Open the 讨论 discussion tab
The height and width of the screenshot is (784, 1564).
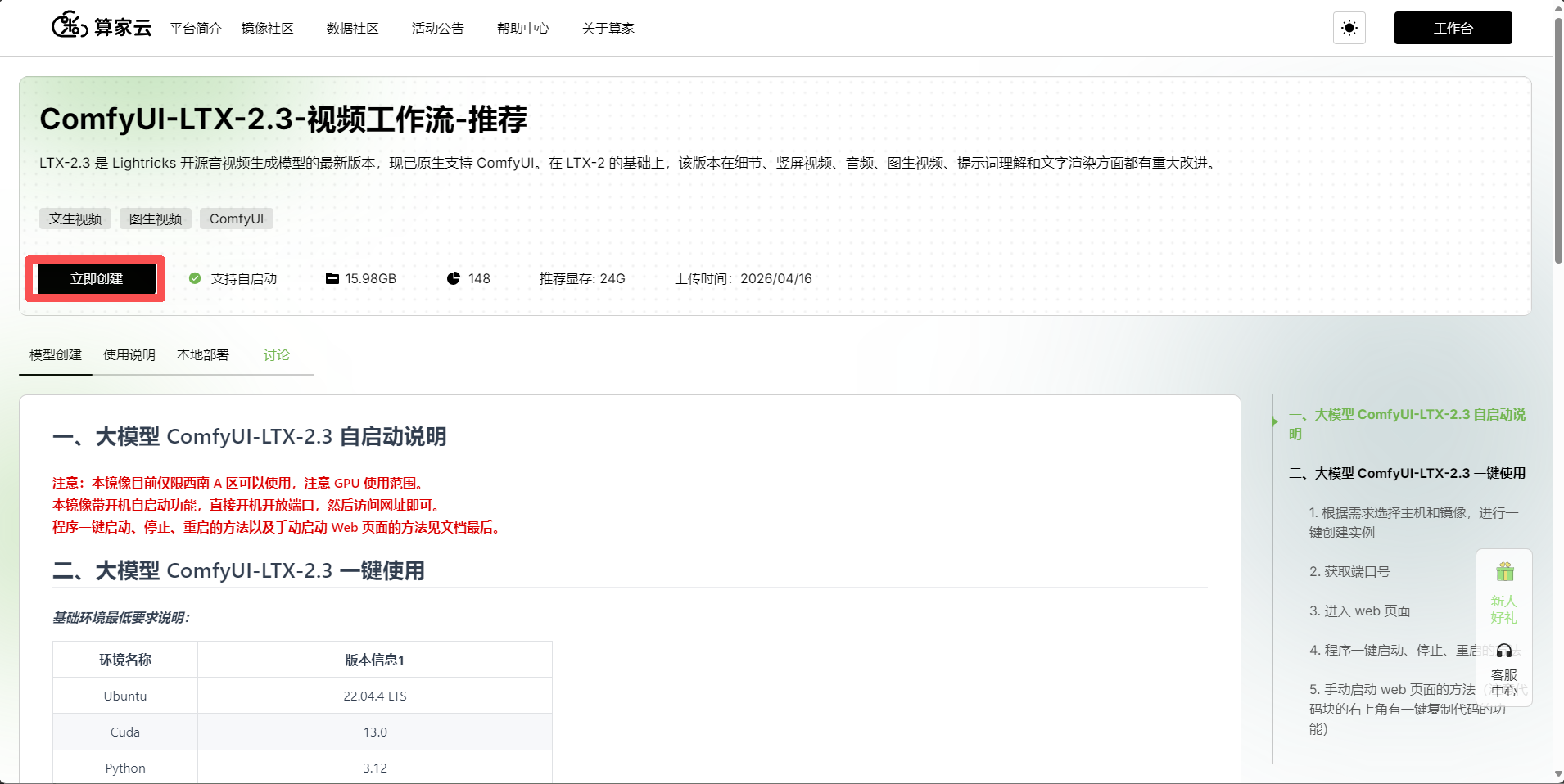pyautogui.click(x=277, y=354)
